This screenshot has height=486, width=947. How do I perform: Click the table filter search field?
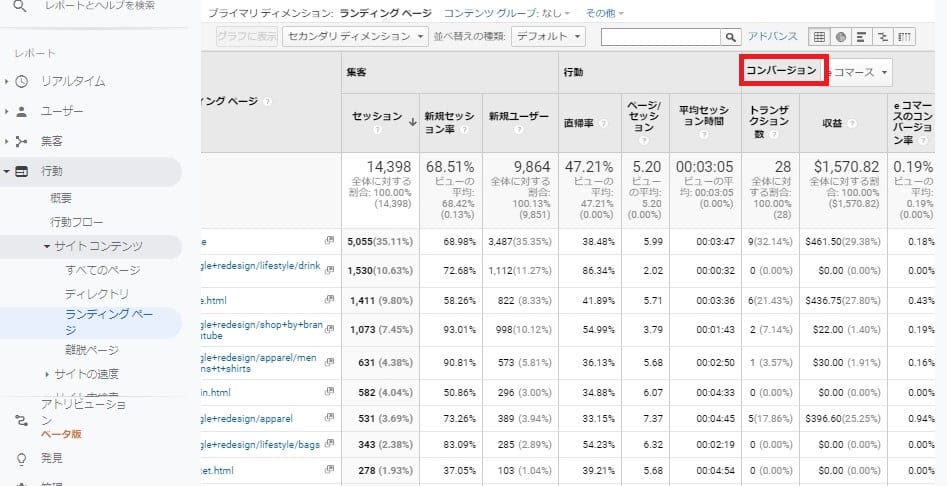[x=660, y=37]
